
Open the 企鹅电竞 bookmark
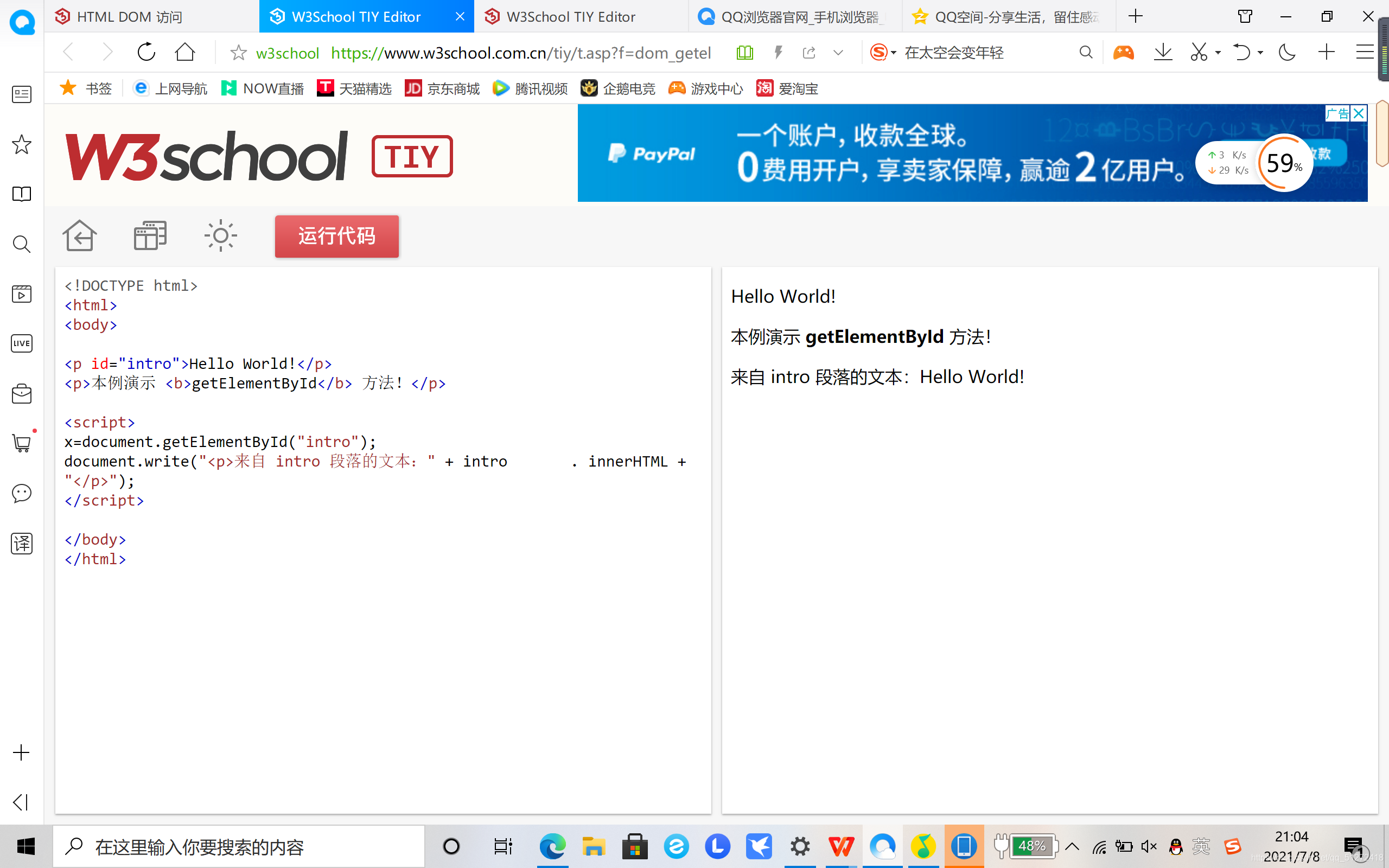[x=617, y=88]
